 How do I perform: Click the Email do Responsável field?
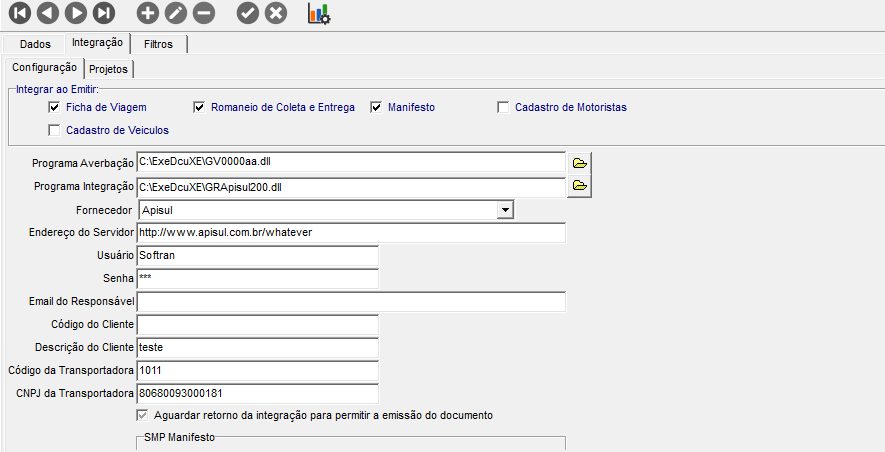coord(351,302)
